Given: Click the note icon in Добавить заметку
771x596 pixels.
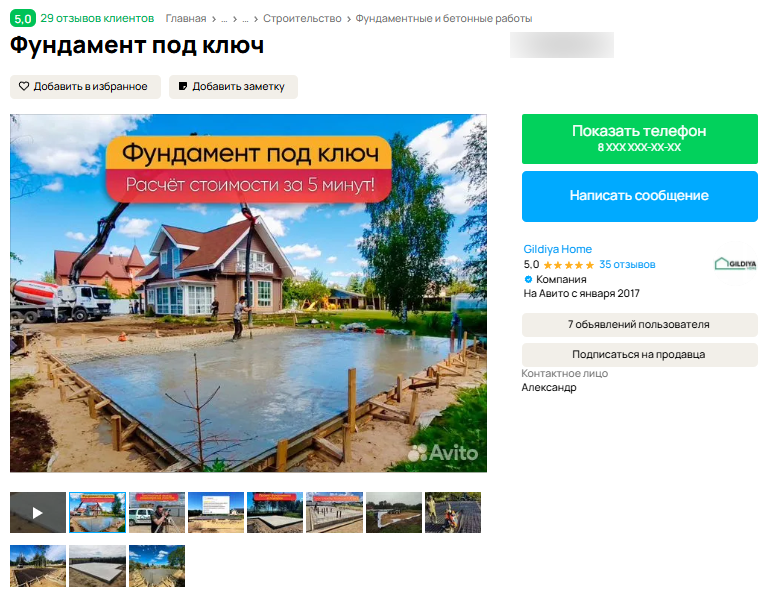Looking at the screenshot, I should click(183, 87).
